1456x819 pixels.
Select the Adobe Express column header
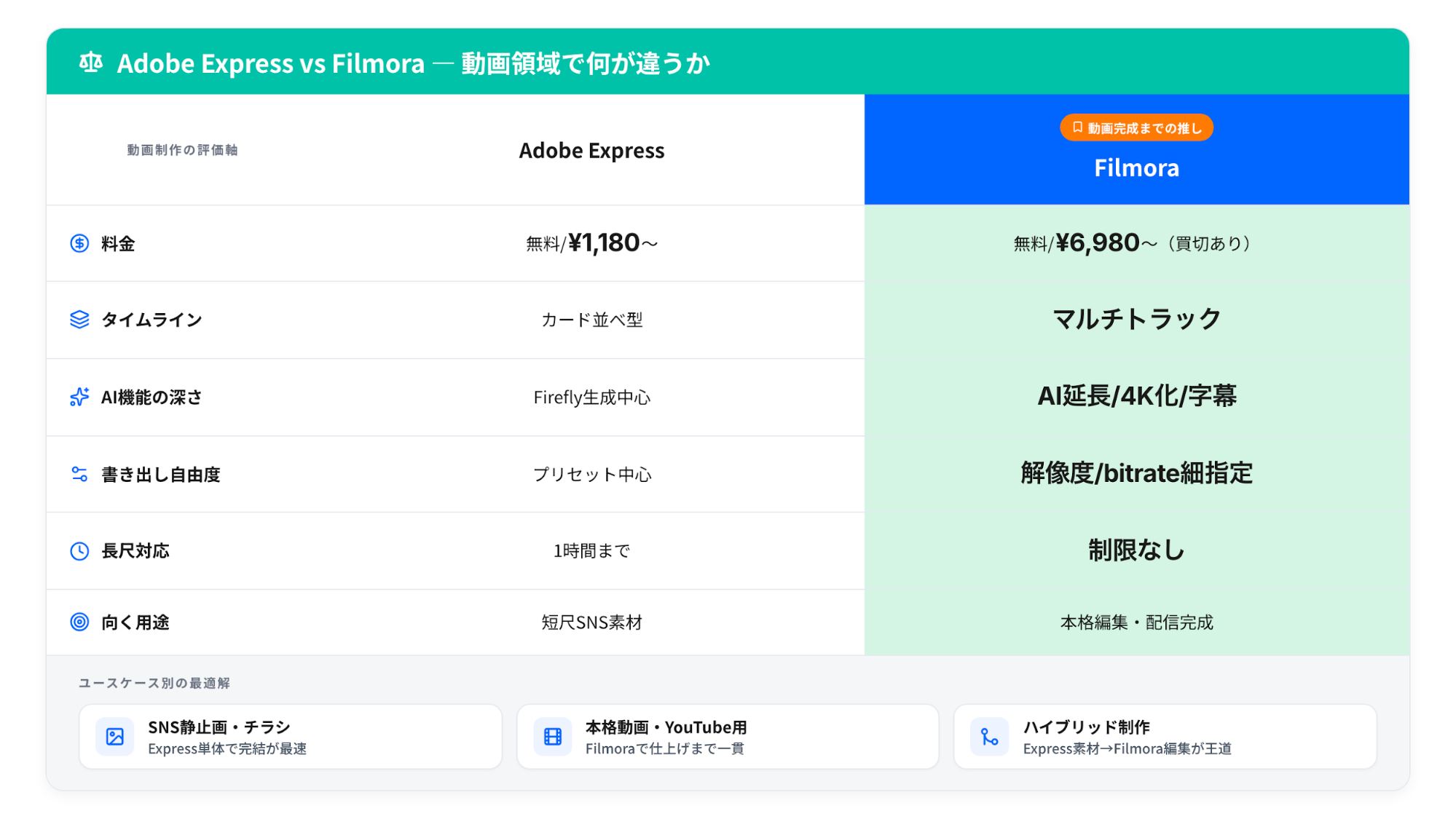(x=591, y=151)
